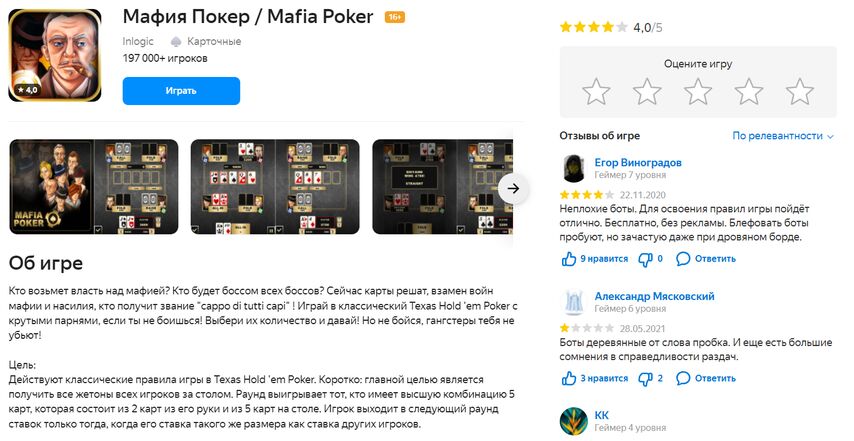854x441 pixels.
Task: Open the По релевантности sort dropdown
Action: [783, 136]
